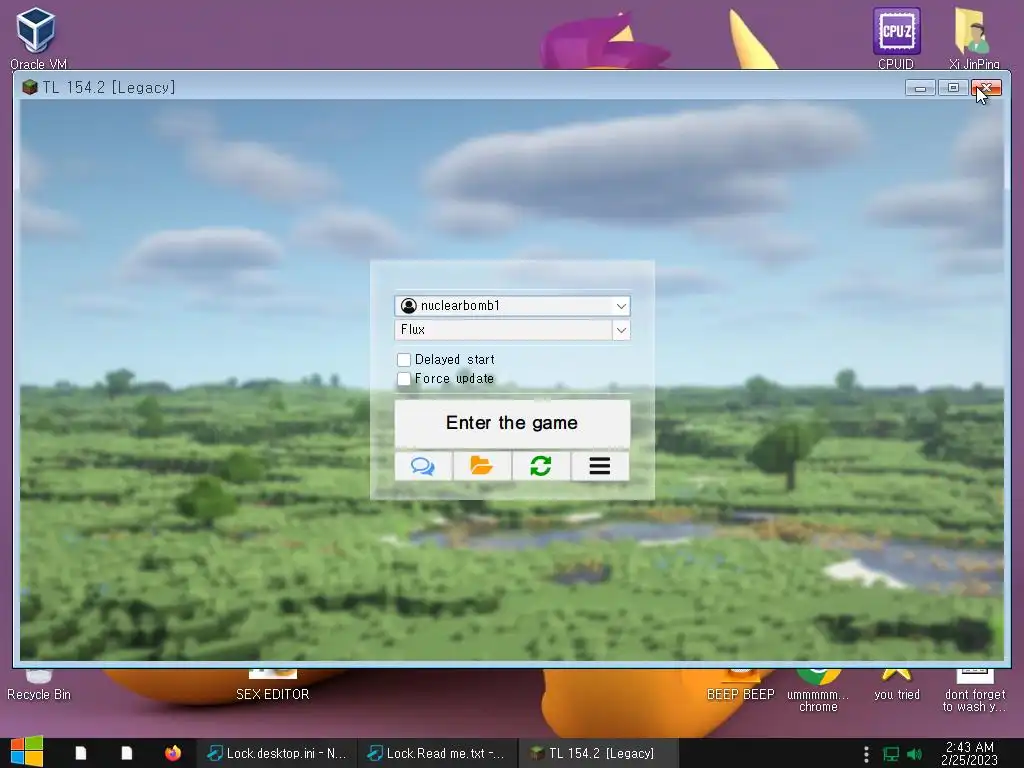Click the account avatar icon beside nuclearbomb1
1024x768 pixels.
pyautogui.click(x=409, y=306)
